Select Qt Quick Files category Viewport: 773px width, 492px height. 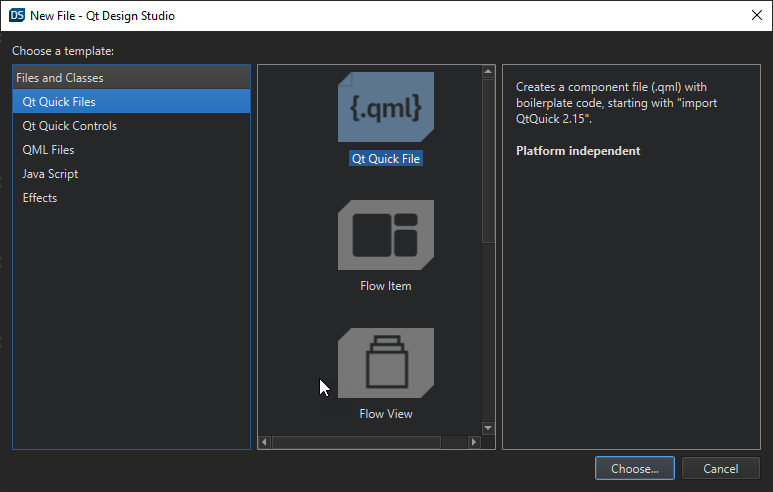132,102
